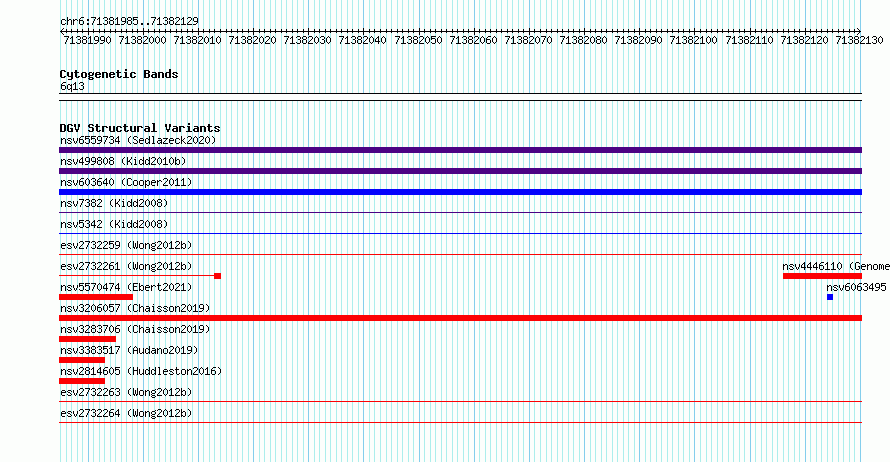Open the esv2732259 (Wong2012b) label
This screenshot has height=462, width=890.
[126, 245]
